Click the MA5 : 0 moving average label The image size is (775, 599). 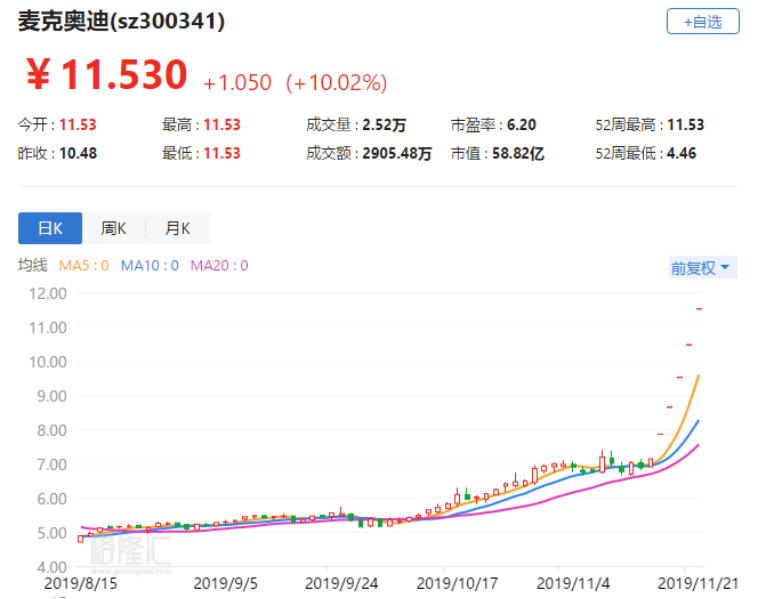(x=84, y=265)
